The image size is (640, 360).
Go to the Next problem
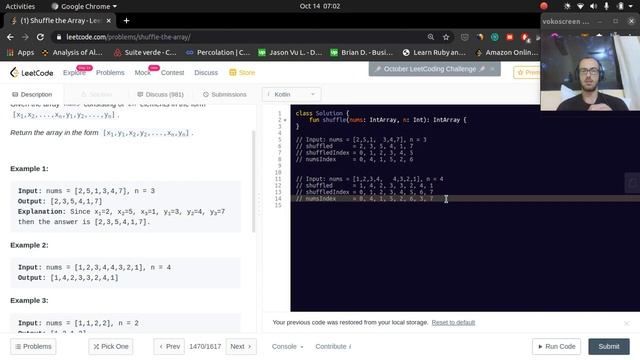pos(241,347)
